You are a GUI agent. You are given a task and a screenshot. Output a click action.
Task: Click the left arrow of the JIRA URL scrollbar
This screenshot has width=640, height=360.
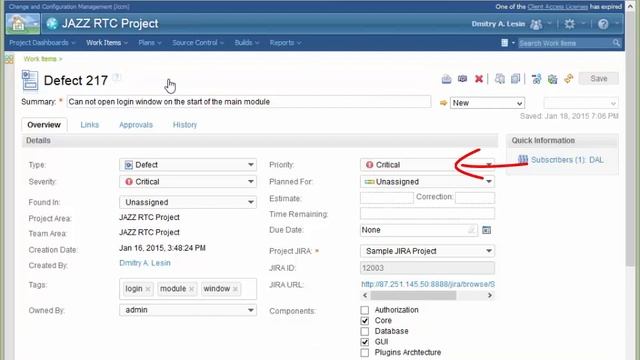point(365,296)
